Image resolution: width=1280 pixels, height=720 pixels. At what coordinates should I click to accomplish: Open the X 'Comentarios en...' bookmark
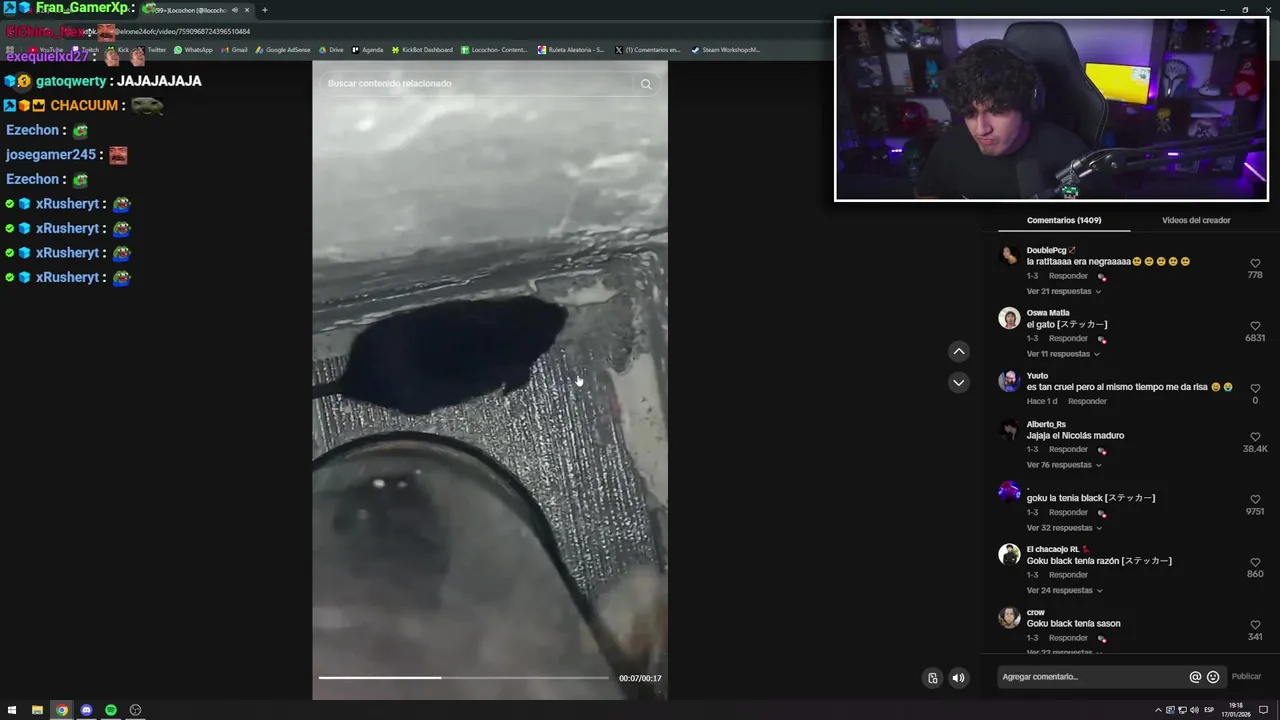click(x=647, y=50)
